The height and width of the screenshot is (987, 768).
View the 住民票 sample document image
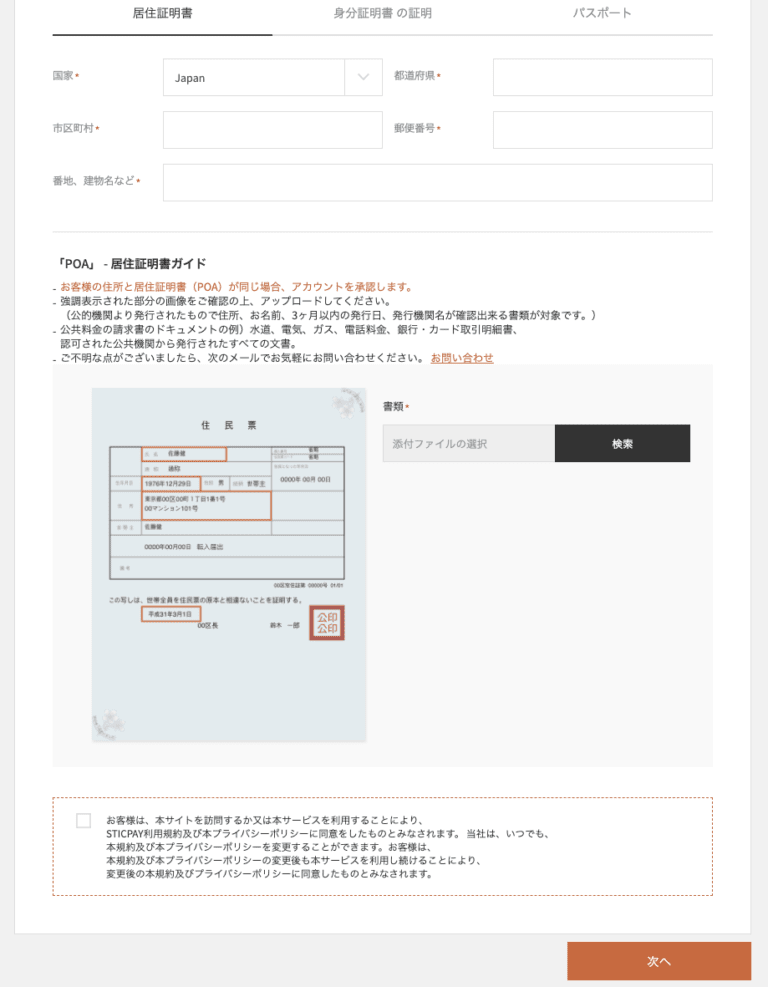click(x=229, y=565)
